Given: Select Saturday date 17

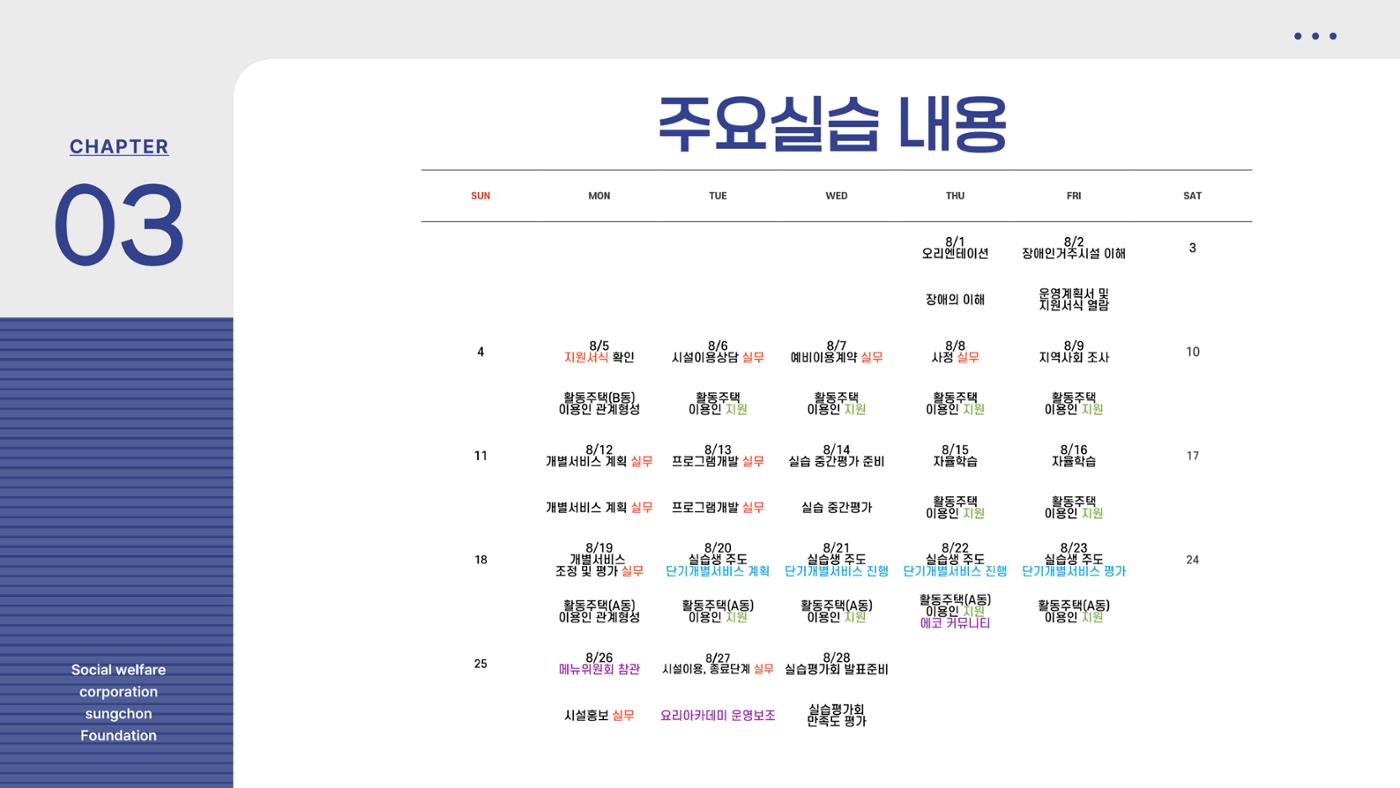Looking at the screenshot, I should (x=1192, y=456).
